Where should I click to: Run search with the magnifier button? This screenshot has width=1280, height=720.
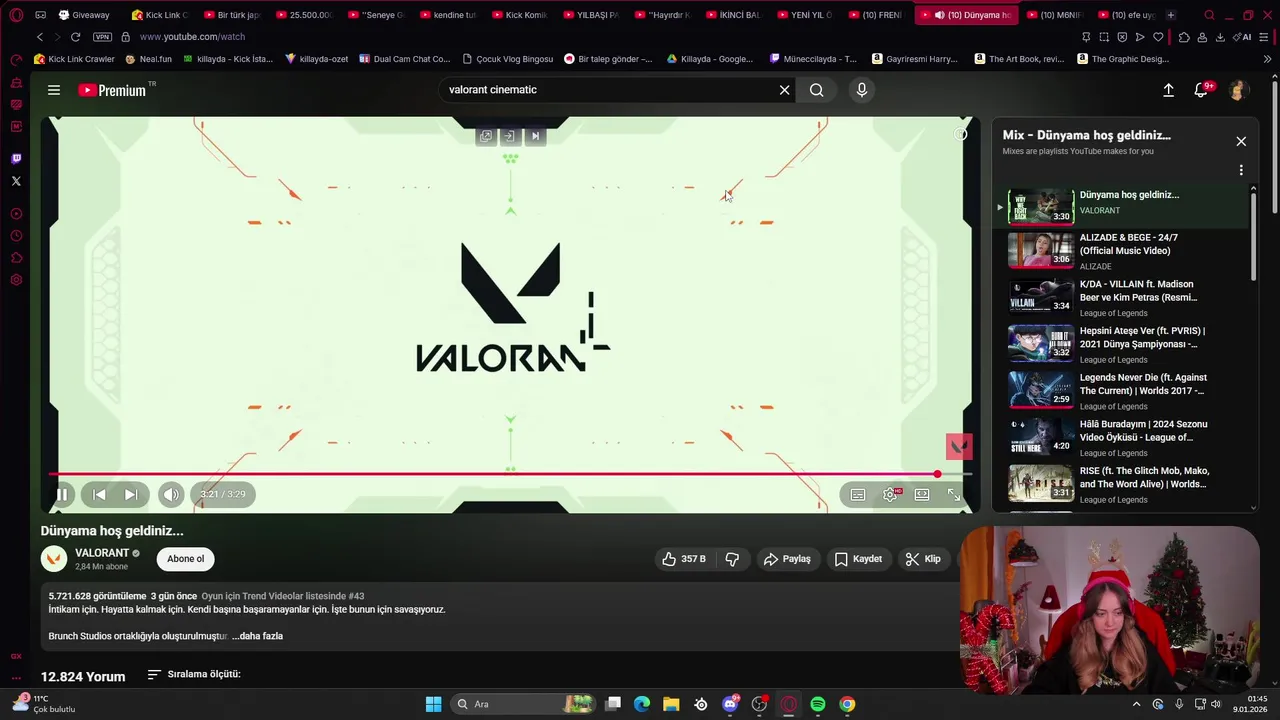click(x=817, y=90)
